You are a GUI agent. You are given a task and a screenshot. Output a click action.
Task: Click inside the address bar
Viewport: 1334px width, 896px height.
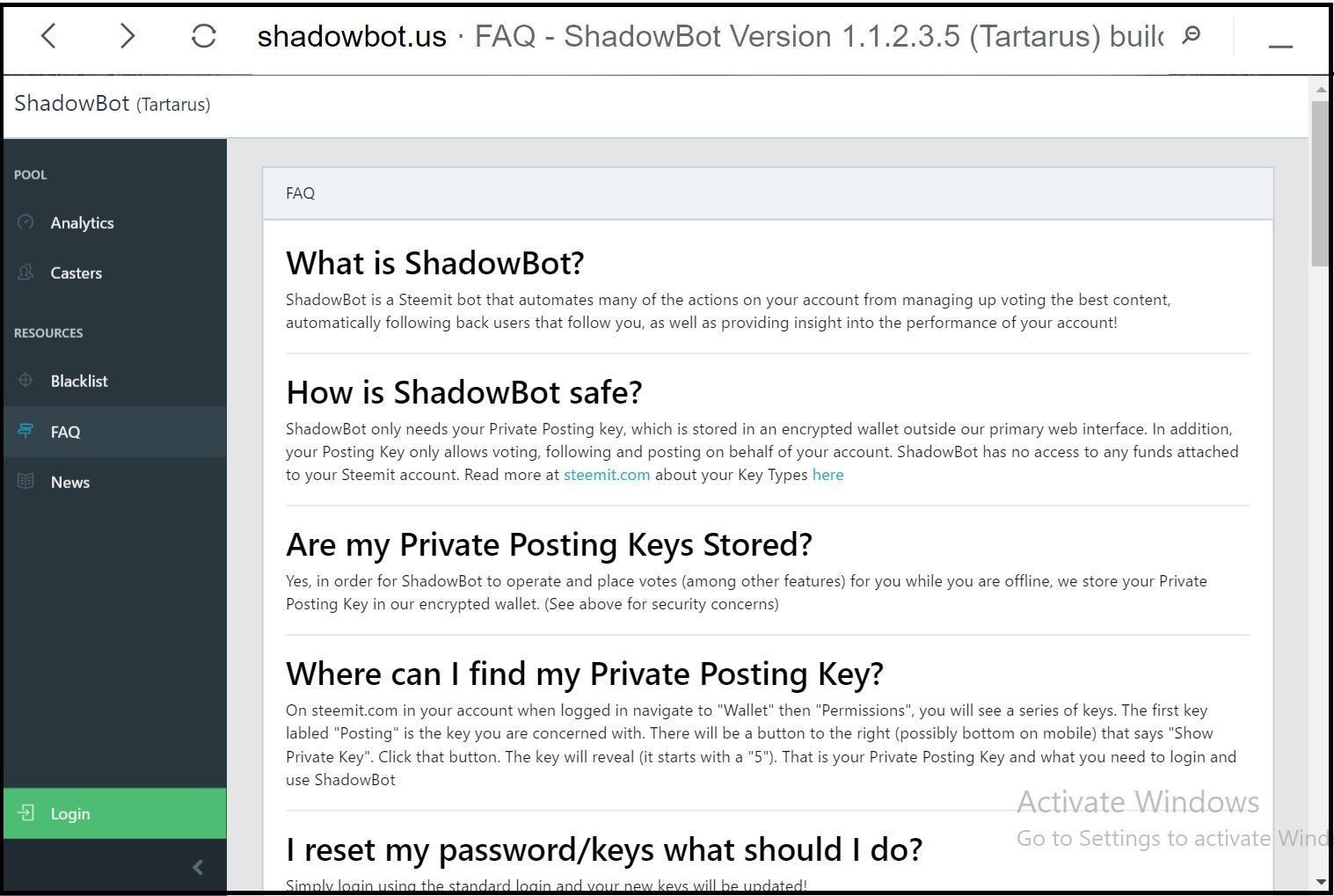tap(616, 36)
